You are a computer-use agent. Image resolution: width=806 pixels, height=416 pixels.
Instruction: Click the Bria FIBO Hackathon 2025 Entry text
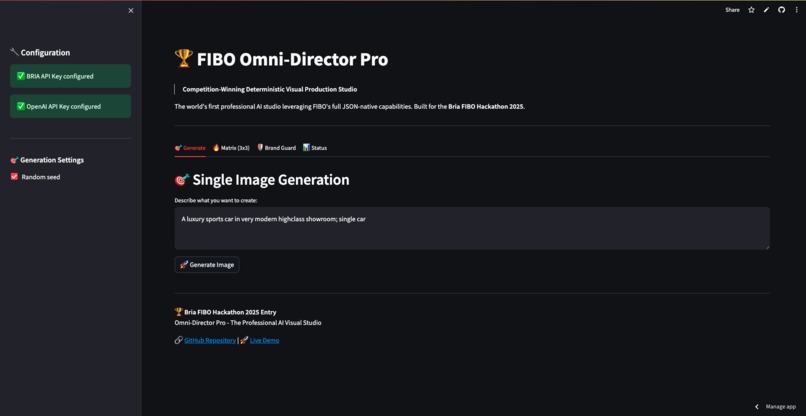[x=230, y=312]
